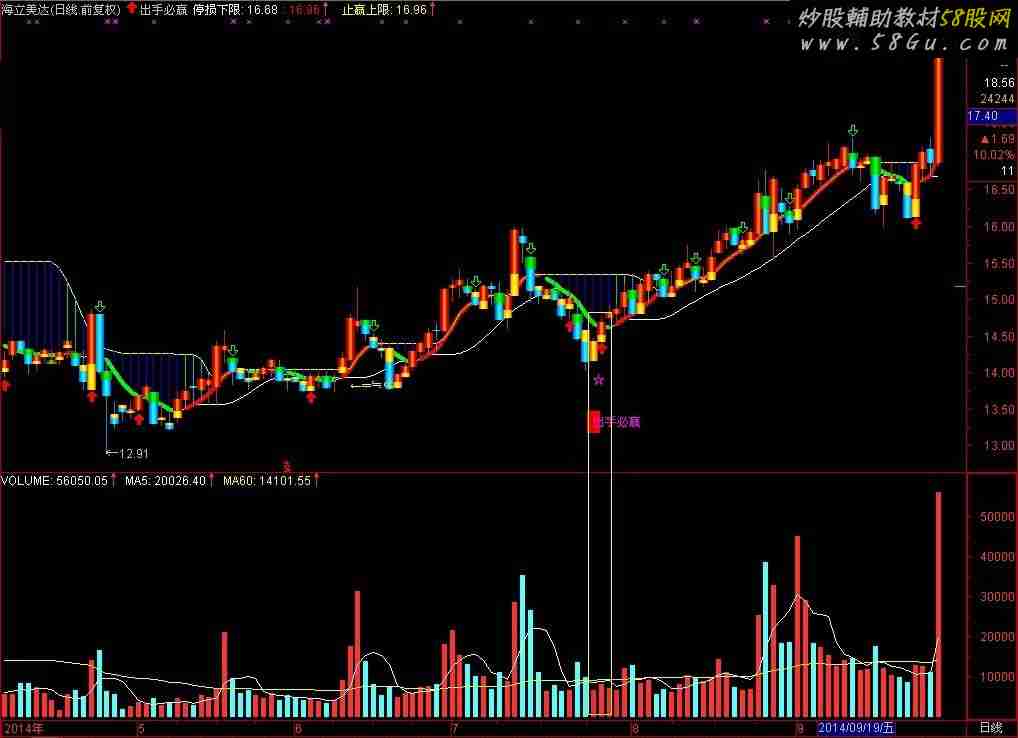This screenshot has width=1018, height=738.
Task: Click the highlighted 17.40 price box
Action: (x=991, y=116)
